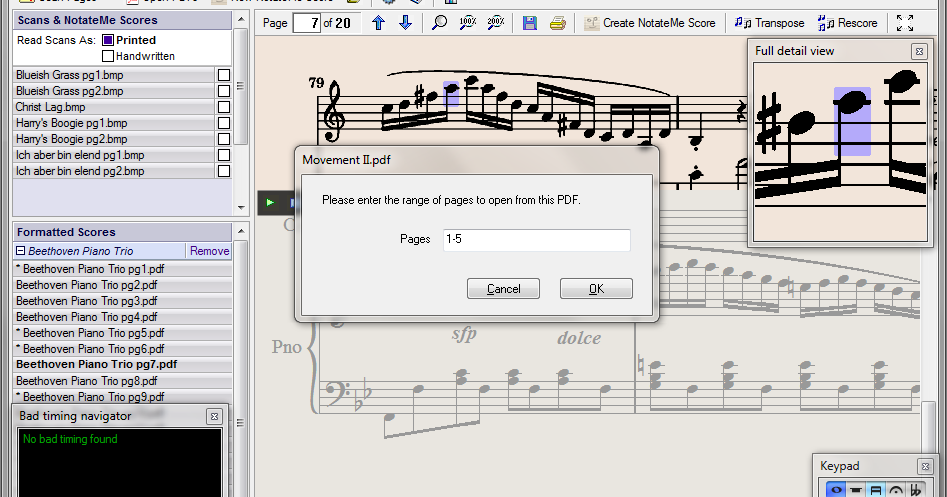Screen dimensions: 947x497
Task: Click Cancel in Movement II.pdf dialog
Action: pyautogui.click(x=503, y=289)
